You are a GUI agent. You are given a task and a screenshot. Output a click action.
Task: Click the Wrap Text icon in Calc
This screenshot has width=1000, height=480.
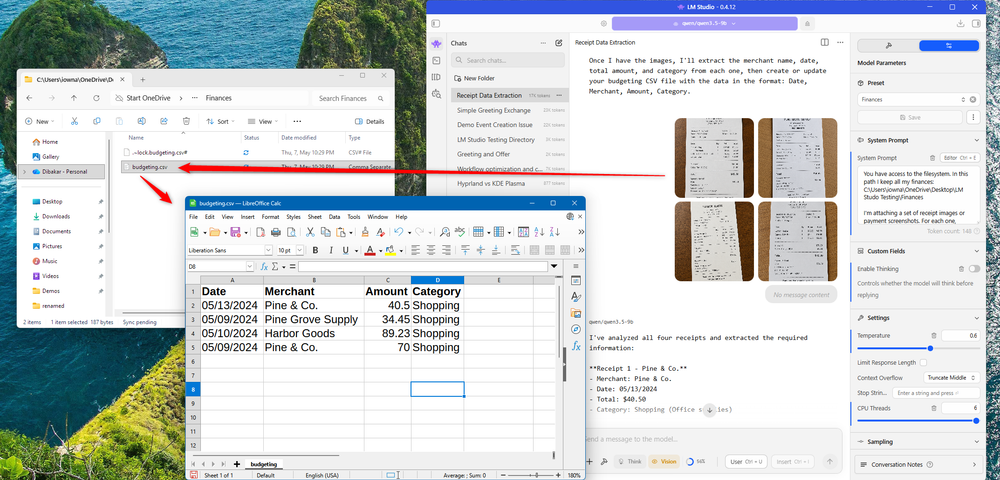tap(515, 251)
